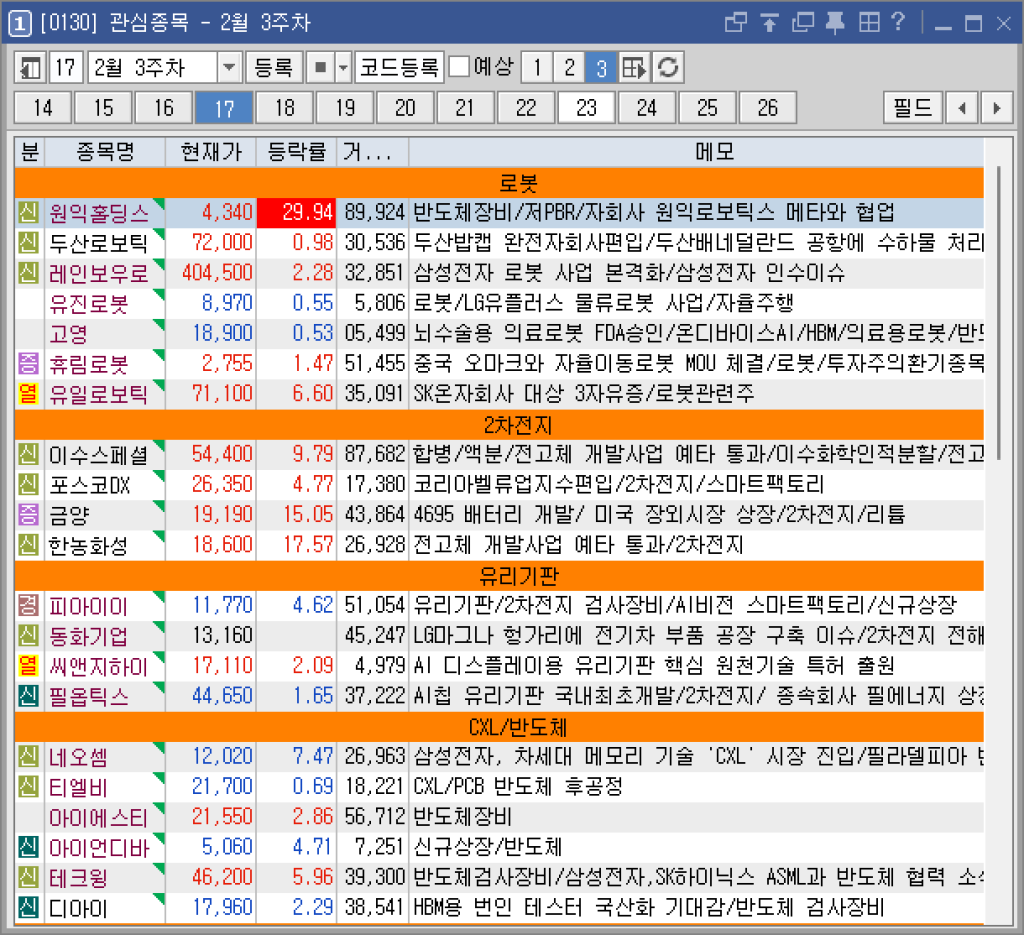
Task: Click the 신 badge on the 두산로보틱 row
Action: click(x=28, y=242)
